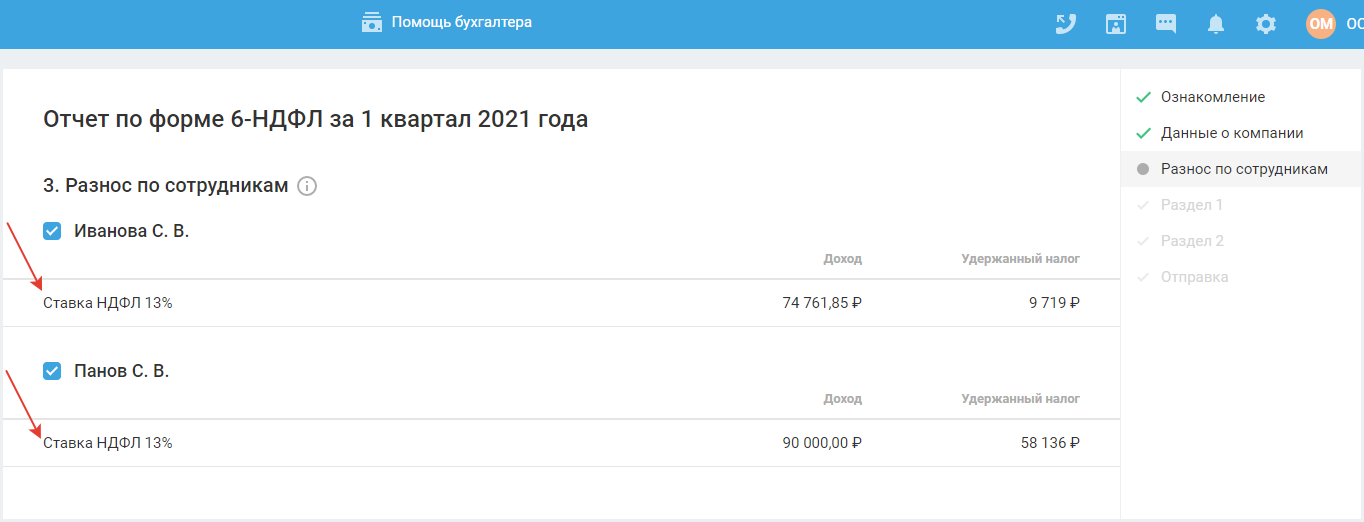1364x522 pixels.
Task: Open the Помощь бухгалтера link
Action: pyautogui.click(x=461, y=22)
